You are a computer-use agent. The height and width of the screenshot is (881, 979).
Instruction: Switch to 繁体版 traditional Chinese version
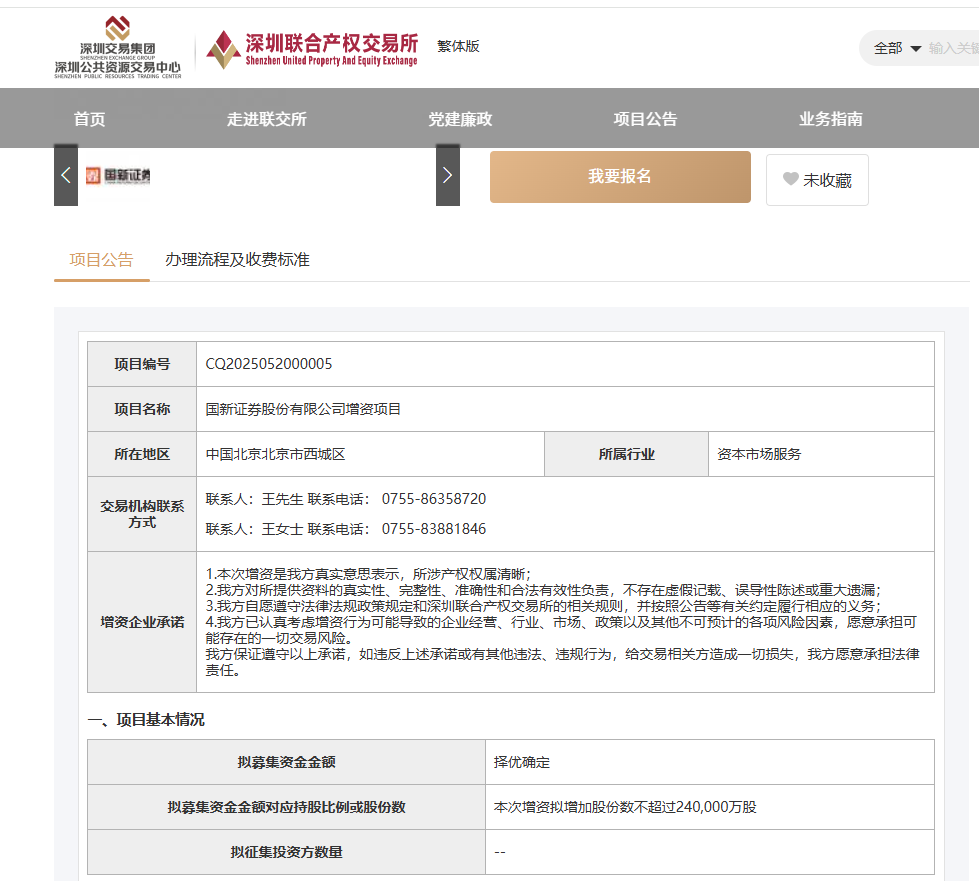tap(458, 46)
